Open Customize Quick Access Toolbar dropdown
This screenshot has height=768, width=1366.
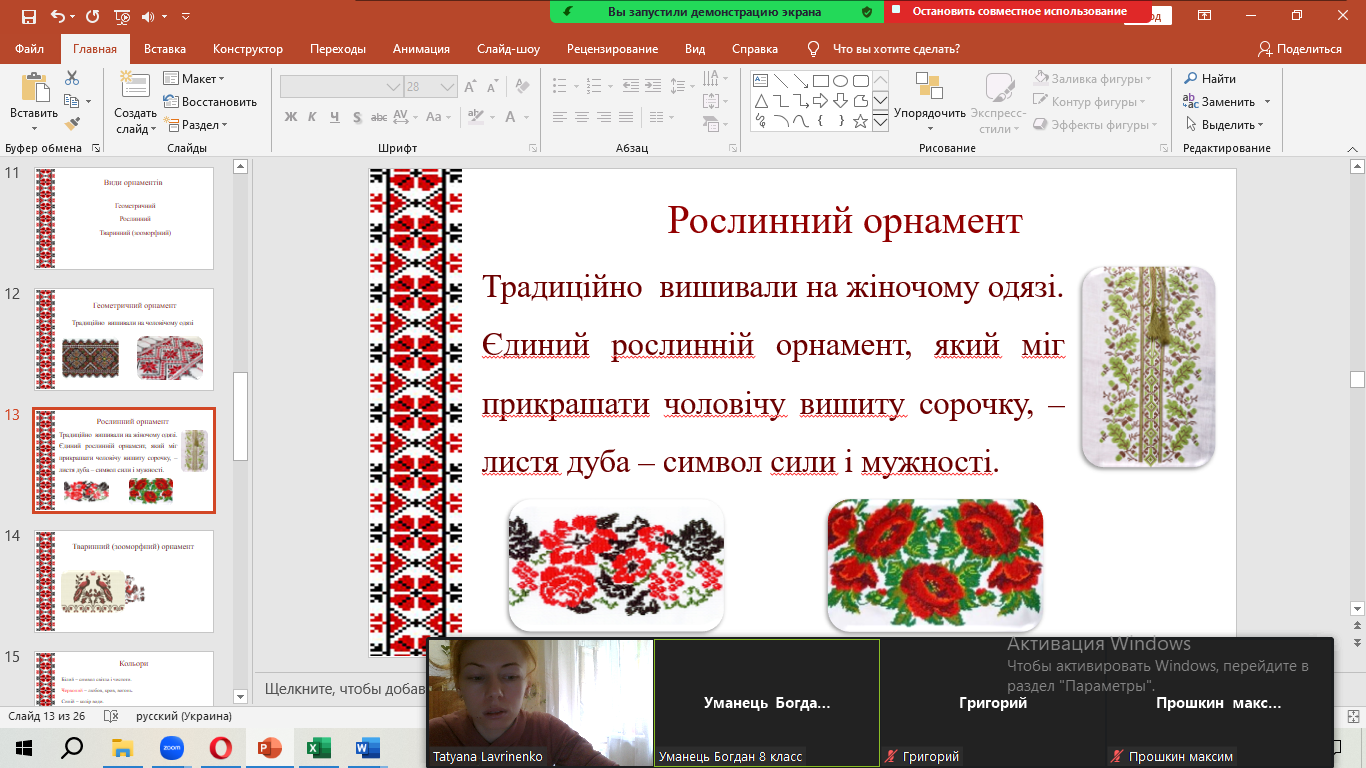coord(187,17)
